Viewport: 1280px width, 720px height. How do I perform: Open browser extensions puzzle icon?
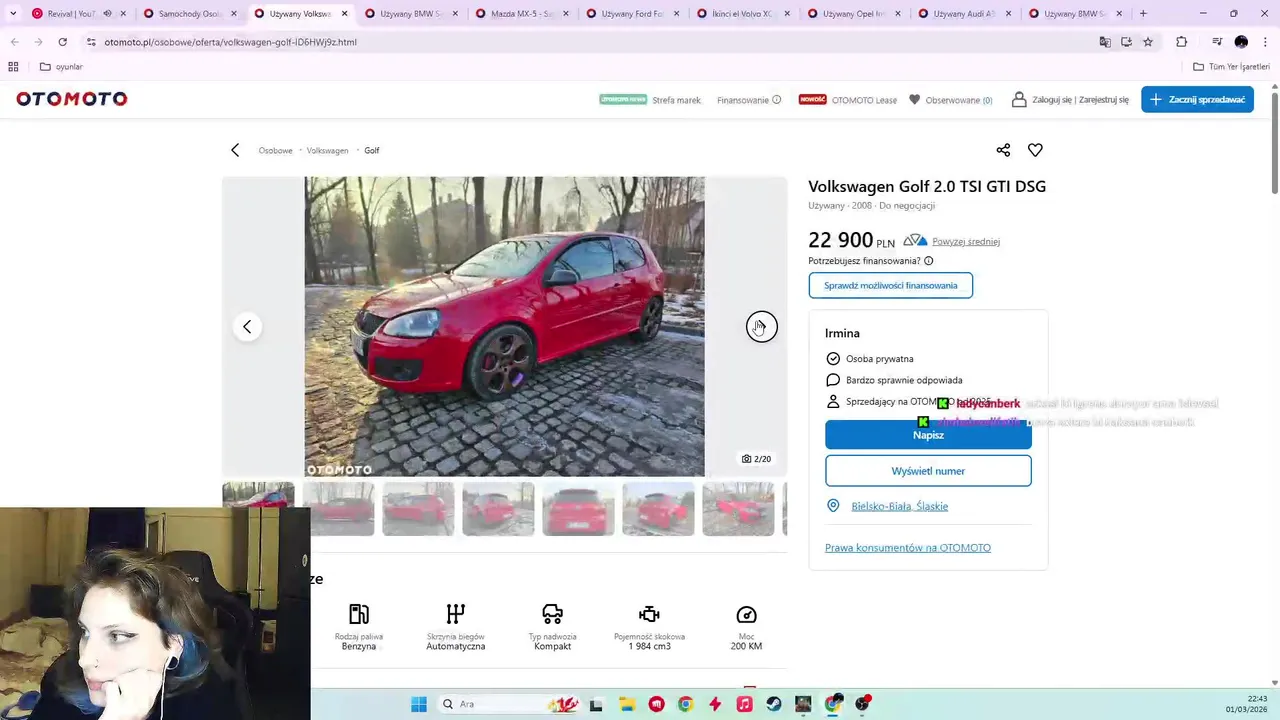1181,42
